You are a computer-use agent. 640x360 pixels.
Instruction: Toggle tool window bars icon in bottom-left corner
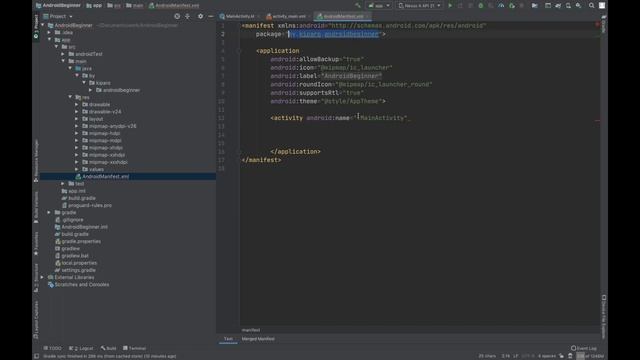tap(36, 356)
